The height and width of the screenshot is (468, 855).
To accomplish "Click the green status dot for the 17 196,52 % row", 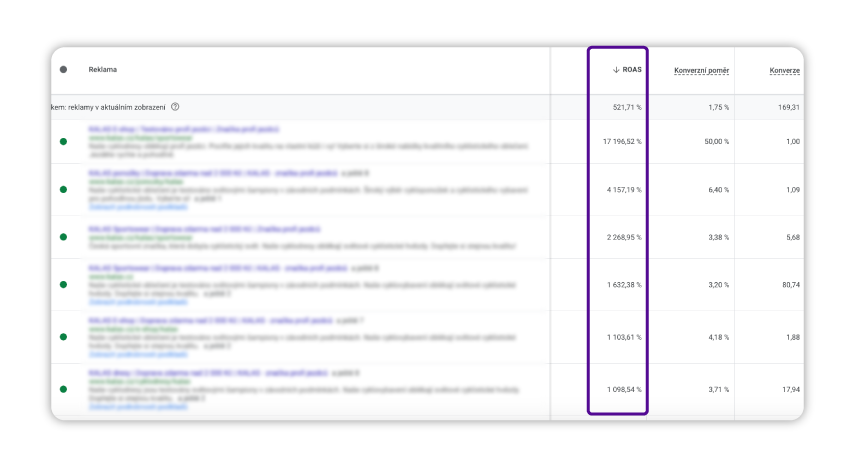I will coord(64,142).
